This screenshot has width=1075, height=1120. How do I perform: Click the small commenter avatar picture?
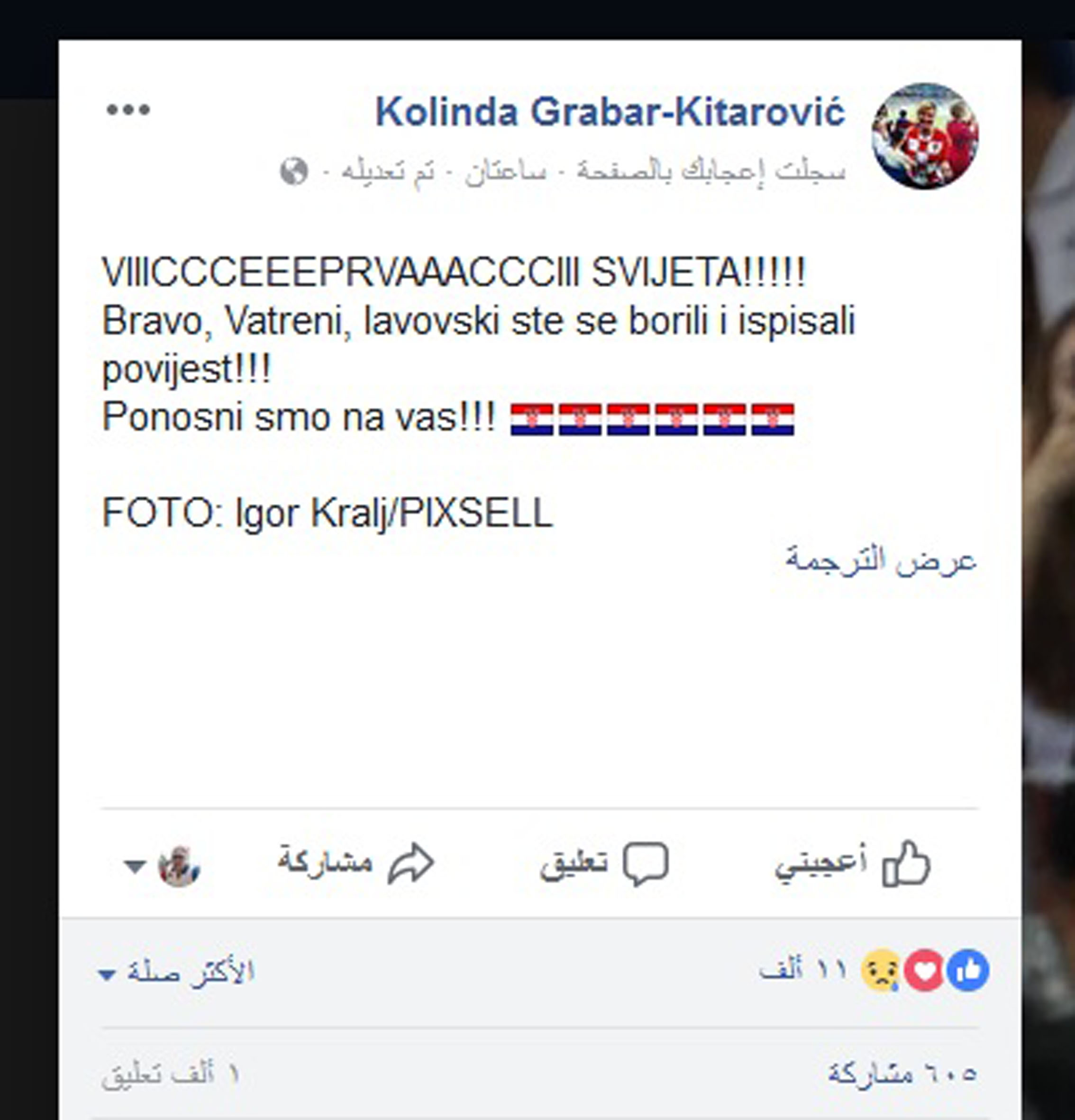click(179, 866)
